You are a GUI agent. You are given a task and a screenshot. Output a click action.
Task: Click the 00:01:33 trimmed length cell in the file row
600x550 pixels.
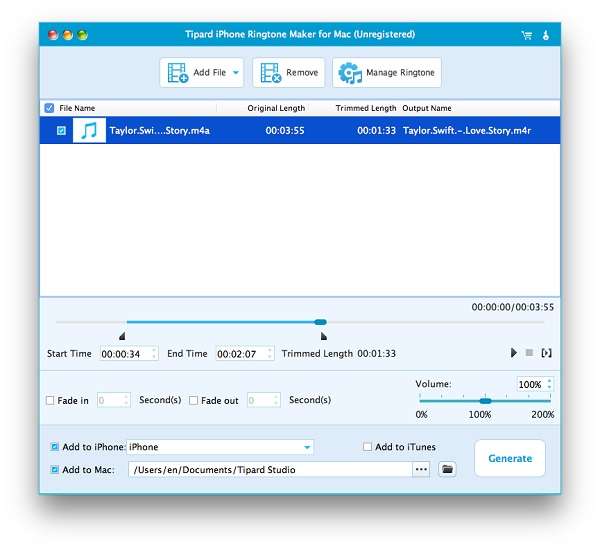[377, 131]
